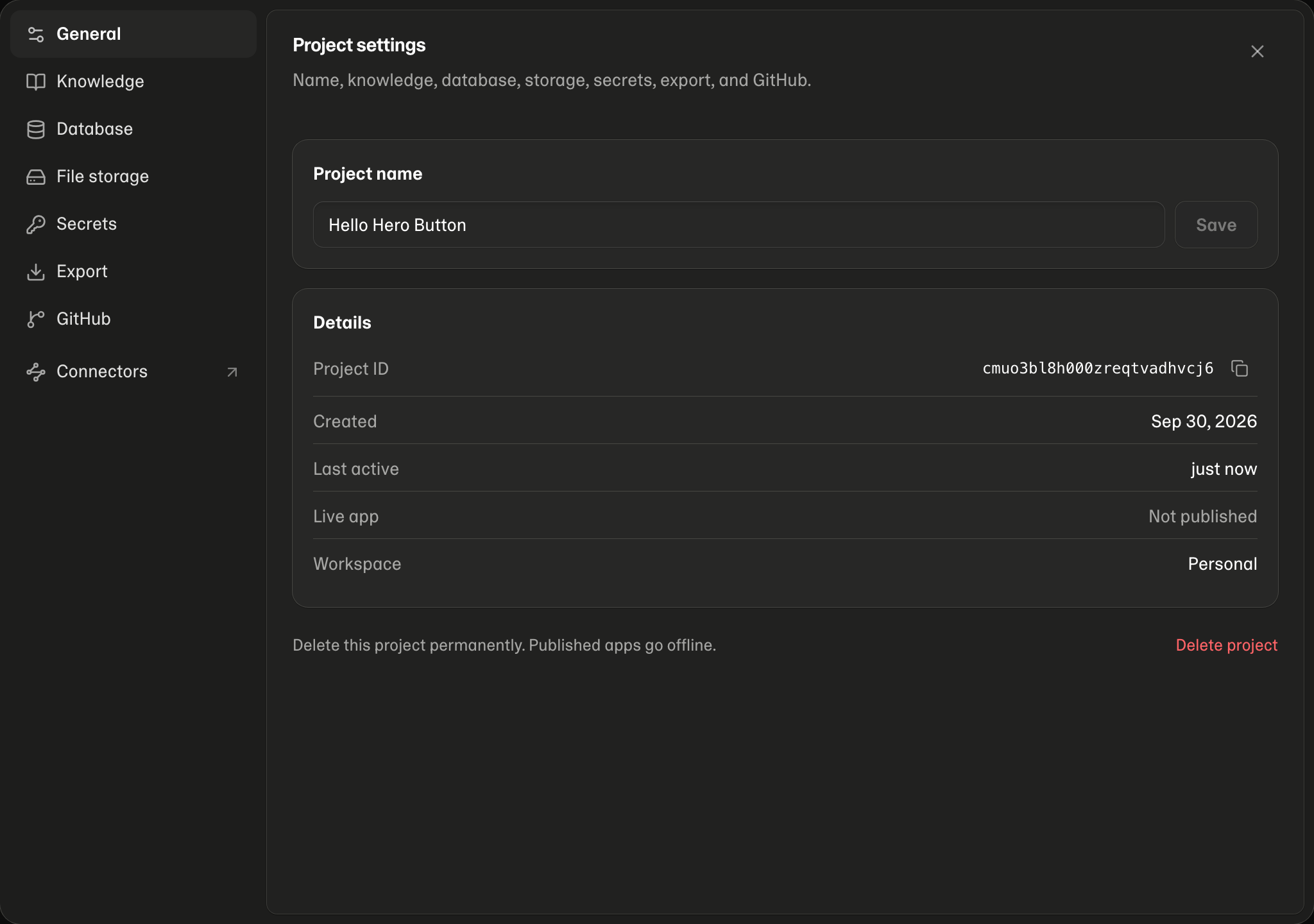
Task: Click the 'Not published' live app status
Action: coord(1202,517)
